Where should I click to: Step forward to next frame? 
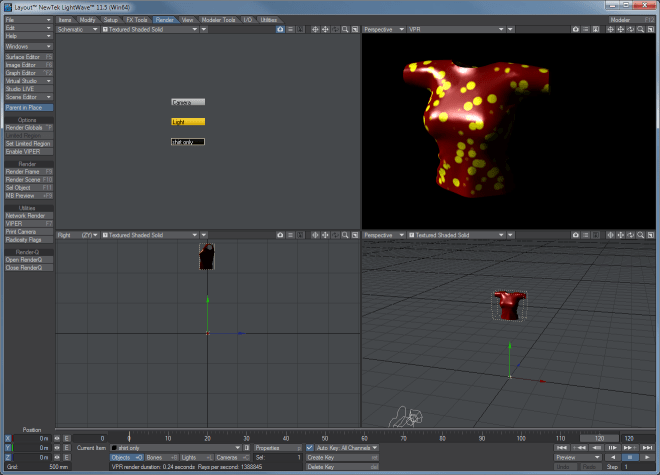[613, 448]
